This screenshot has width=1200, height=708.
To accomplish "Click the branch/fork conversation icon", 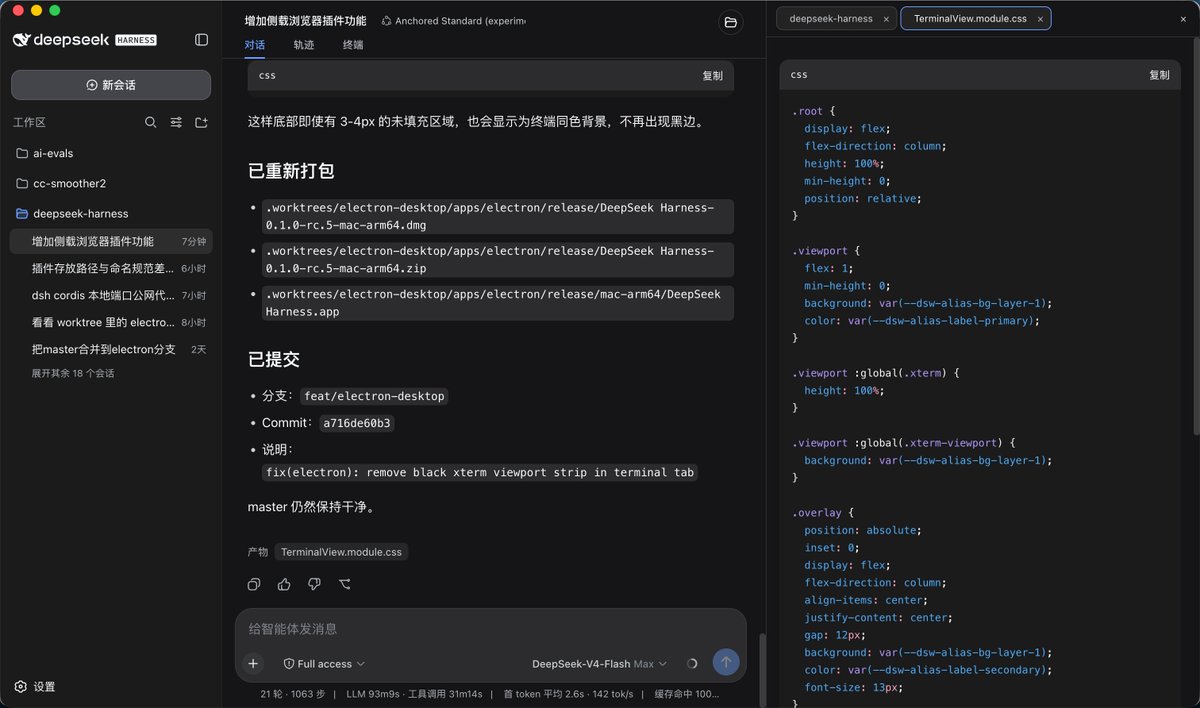I will [345, 584].
